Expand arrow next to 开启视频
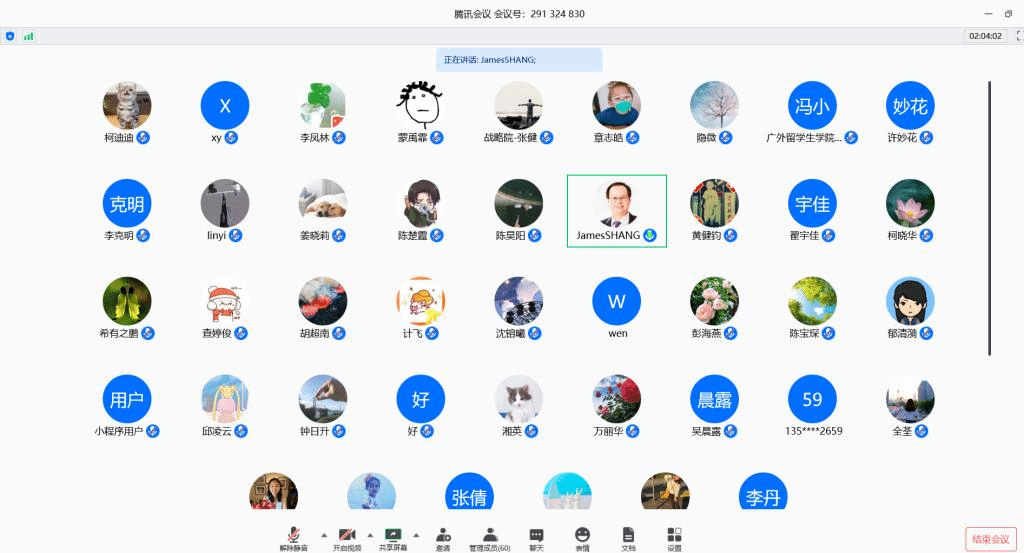1024x553 pixels. 370,534
